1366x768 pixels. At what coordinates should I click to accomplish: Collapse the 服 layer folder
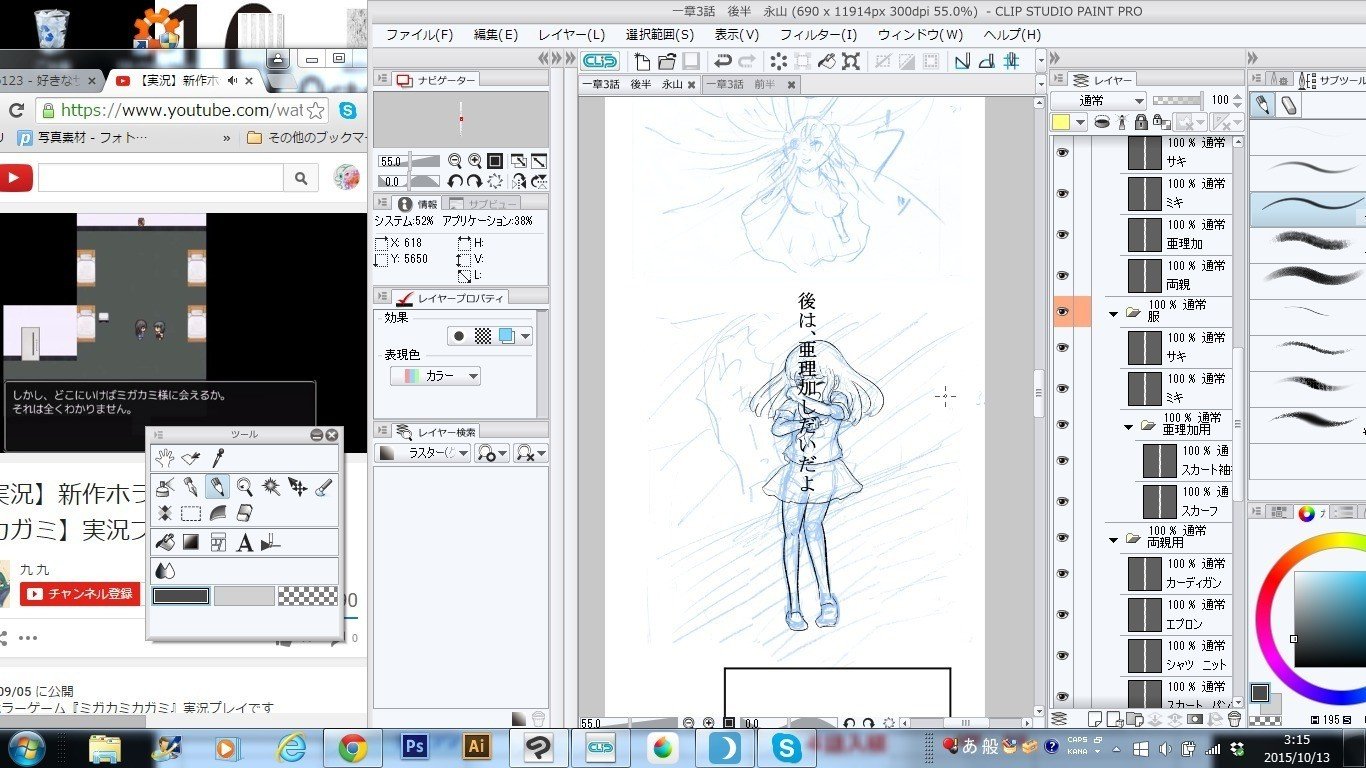[1114, 313]
